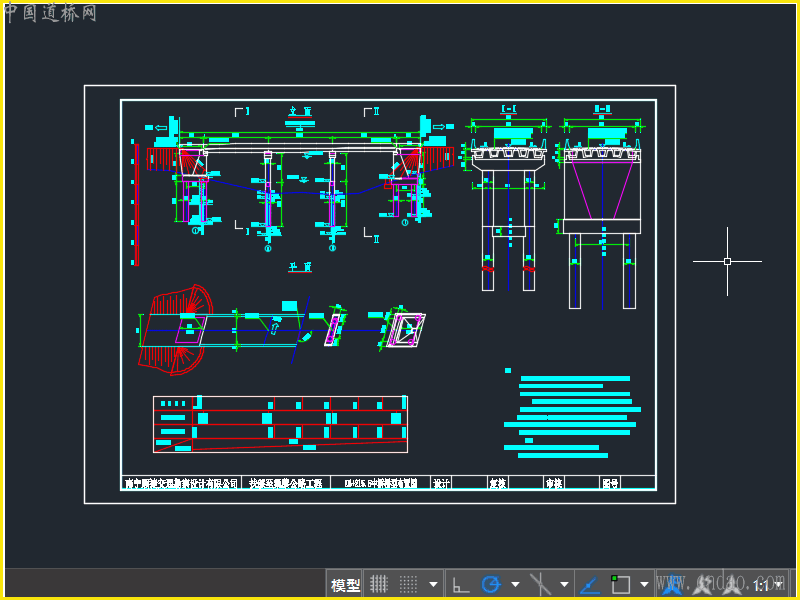This screenshot has width=800, height=600.
Task: Click the annotation icon left of 1:1
Action: (x=733, y=584)
